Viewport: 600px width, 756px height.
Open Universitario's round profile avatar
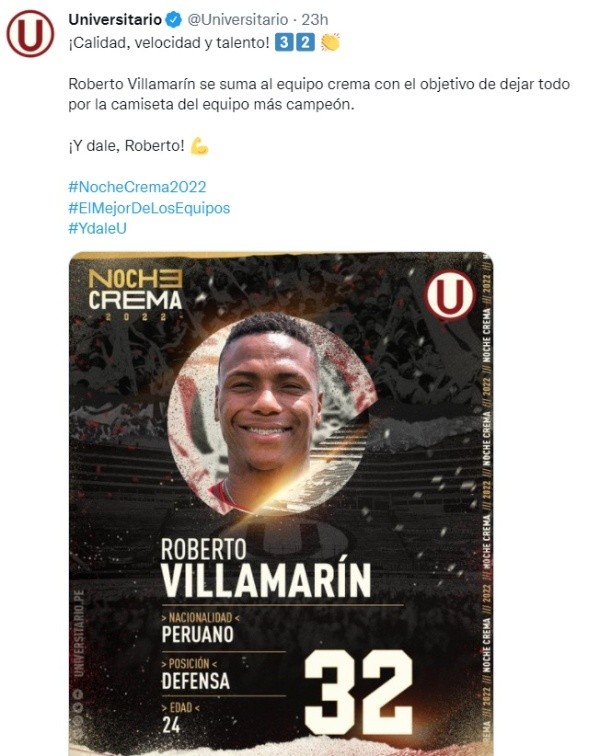point(30,34)
